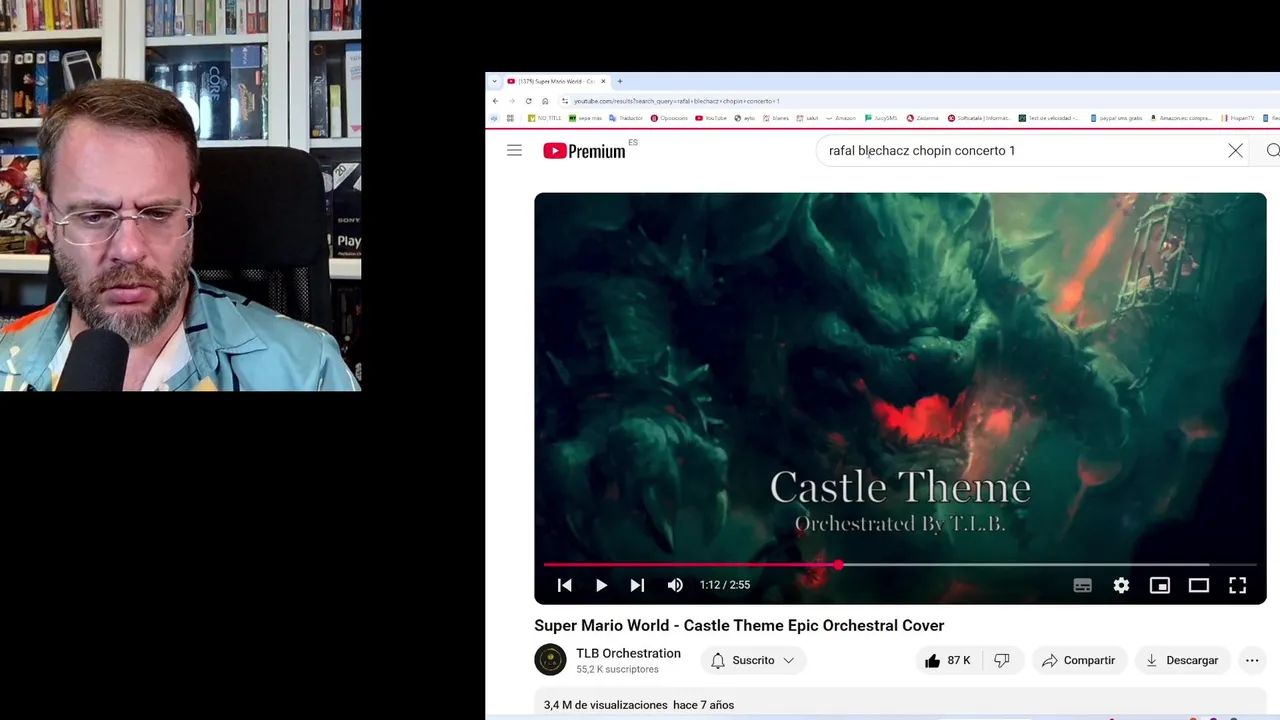1280x720 pixels.
Task: Switch to theater mode view
Action: point(1198,585)
